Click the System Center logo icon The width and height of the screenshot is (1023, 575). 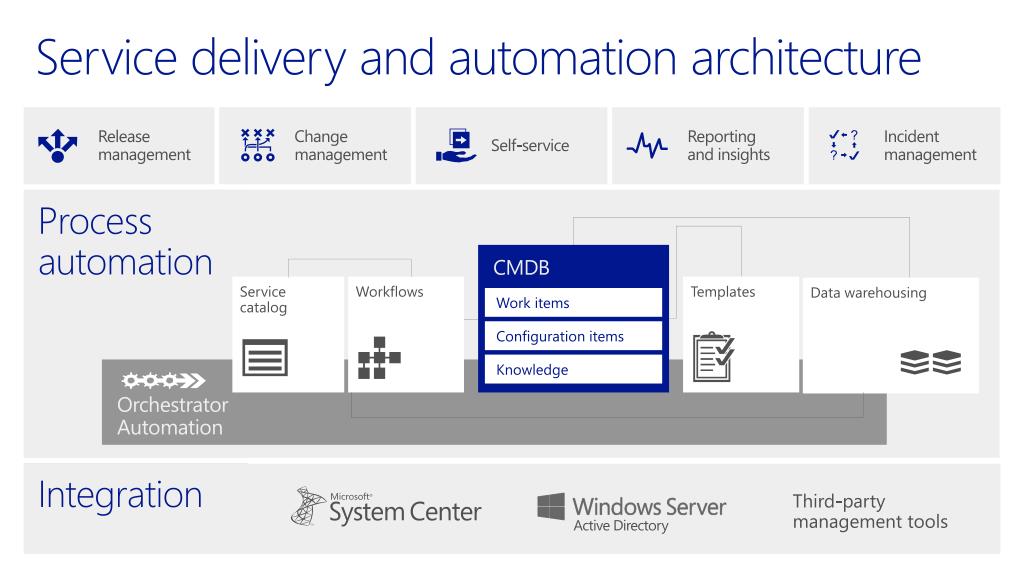(308, 506)
